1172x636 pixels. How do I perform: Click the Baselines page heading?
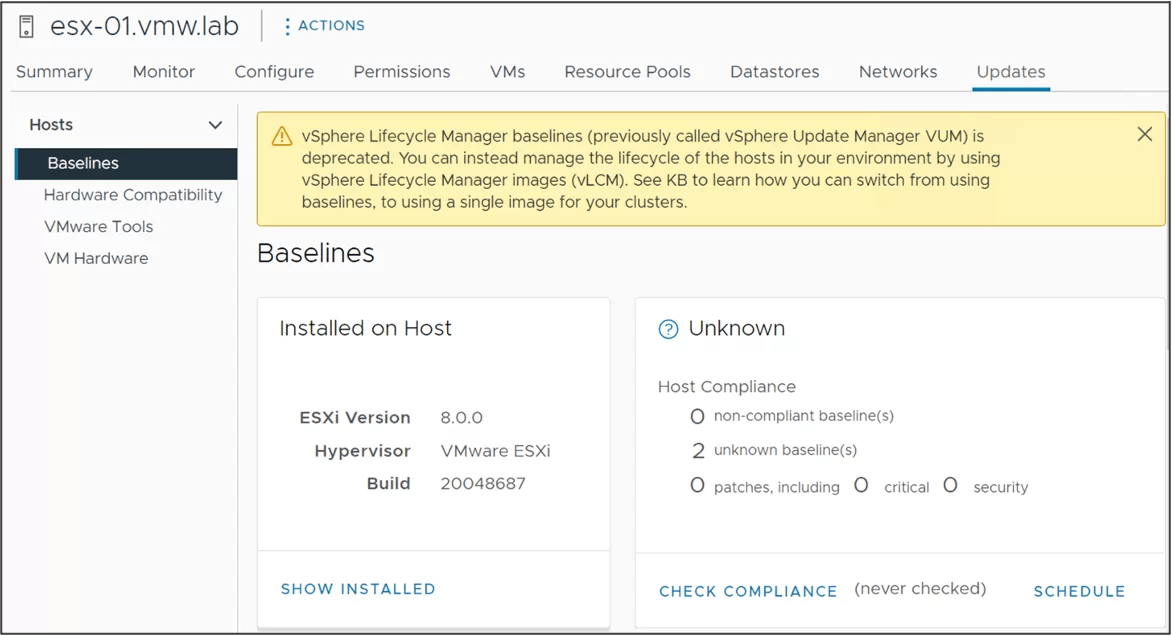tap(315, 253)
